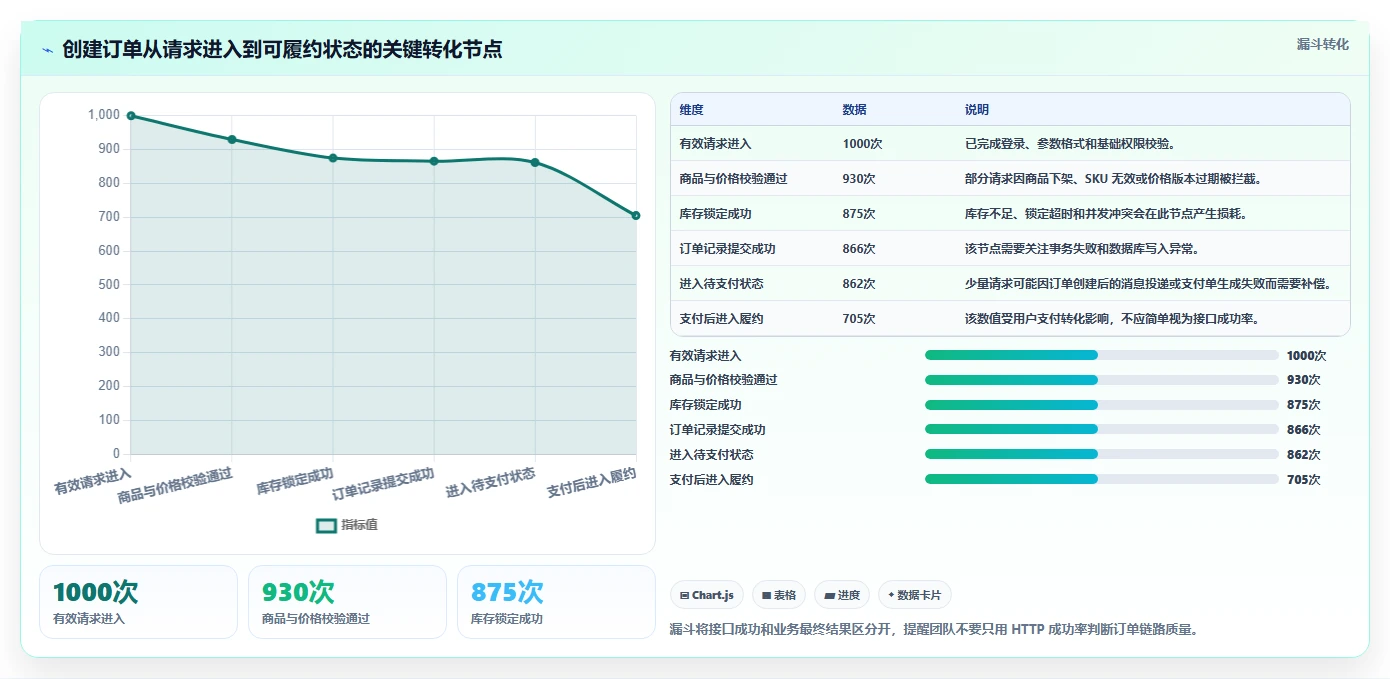
Task: Click the chart point for 进入待支付状态
Action: point(535,162)
